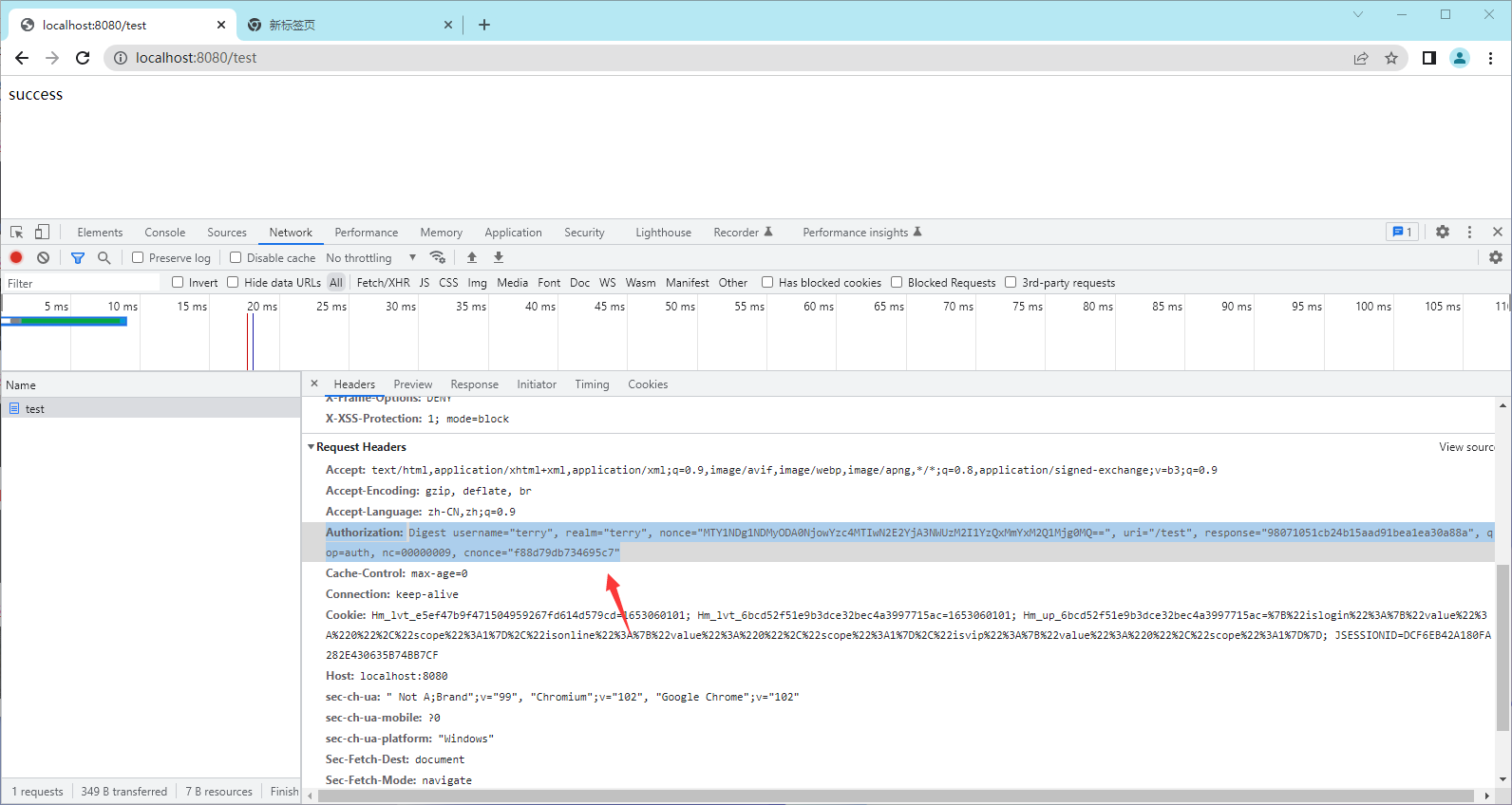Open DevTools customize three-dot menu
1512x805 pixels.
pos(1469,232)
